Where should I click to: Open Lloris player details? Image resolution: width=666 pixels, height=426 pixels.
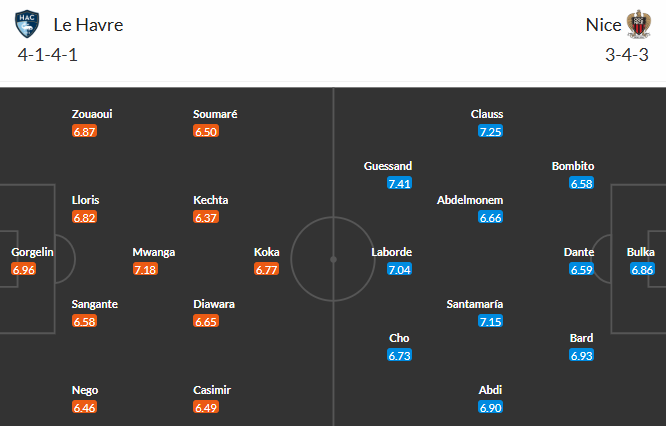85,200
